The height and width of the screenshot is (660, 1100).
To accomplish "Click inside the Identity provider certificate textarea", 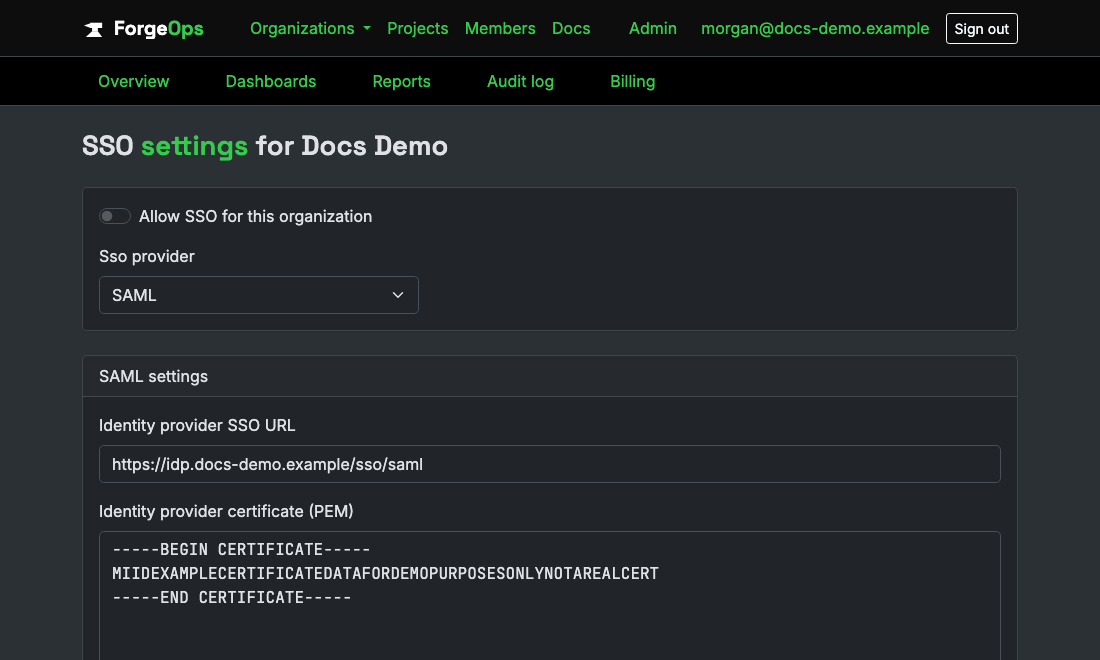I will (549, 595).
